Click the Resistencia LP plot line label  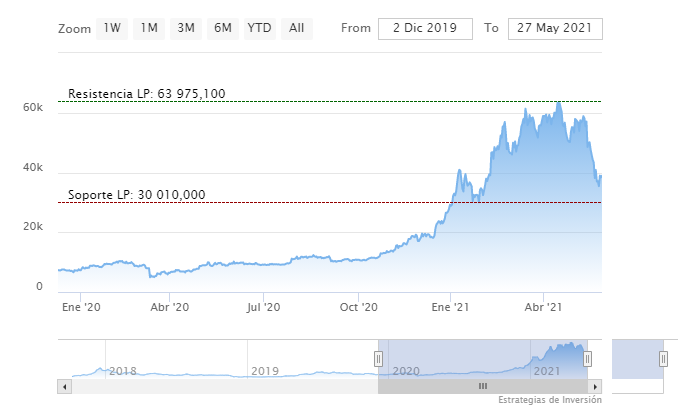point(147,94)
